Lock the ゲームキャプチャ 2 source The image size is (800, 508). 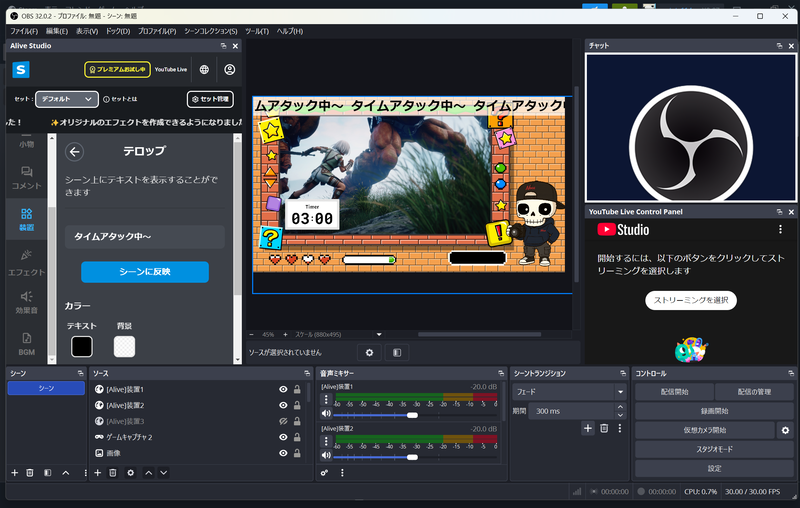[297, 437]
